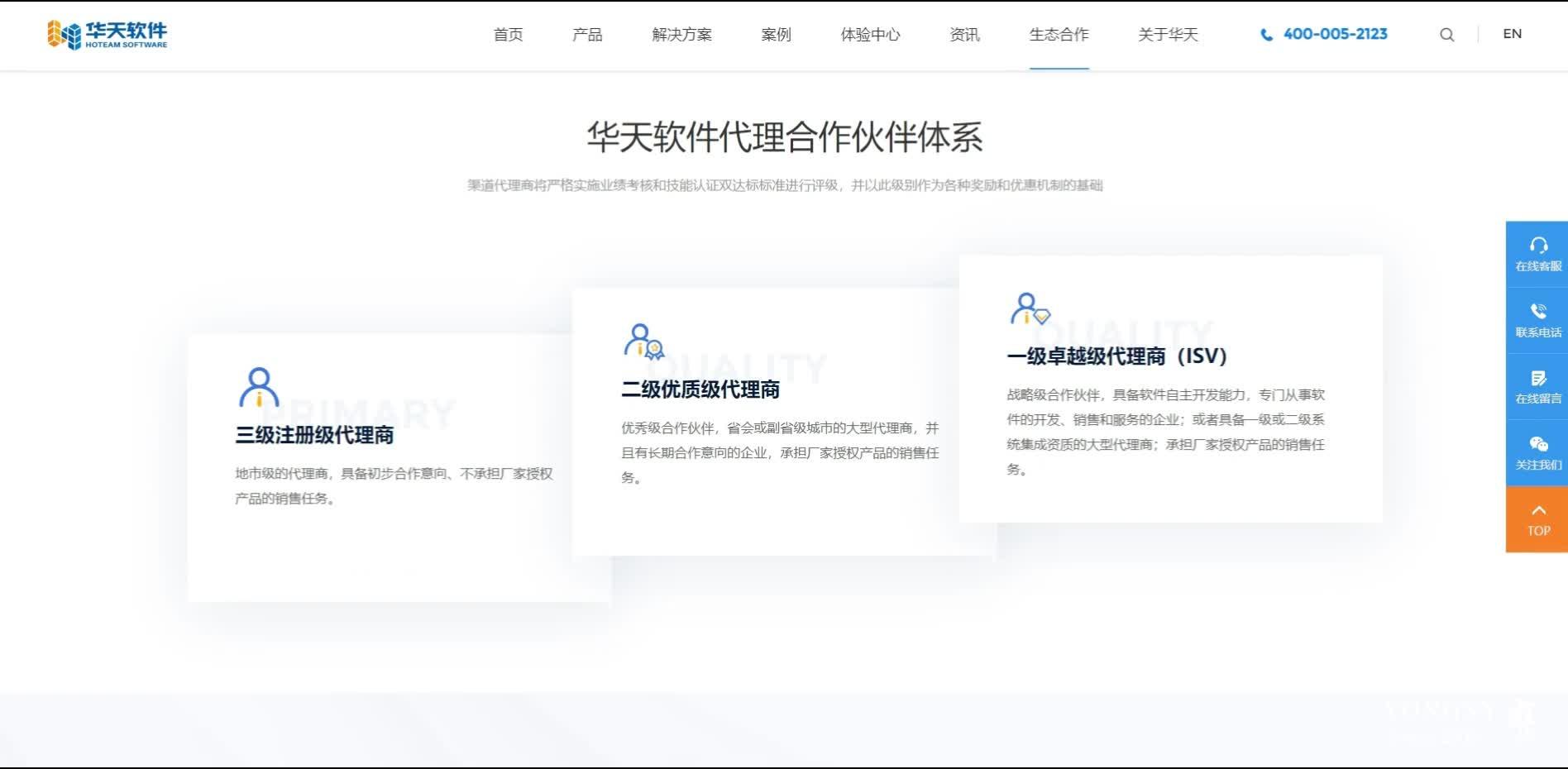Open the 解决方案 menu

click(681, 35)
